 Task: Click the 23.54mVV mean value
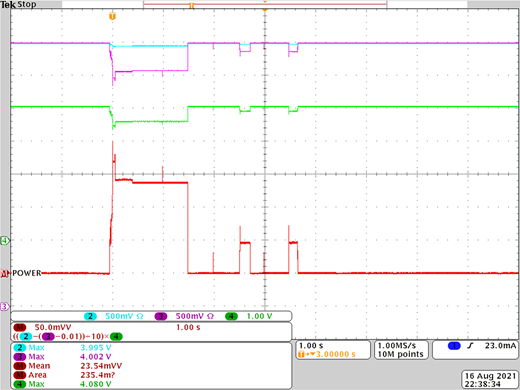(x=101, y=366)
